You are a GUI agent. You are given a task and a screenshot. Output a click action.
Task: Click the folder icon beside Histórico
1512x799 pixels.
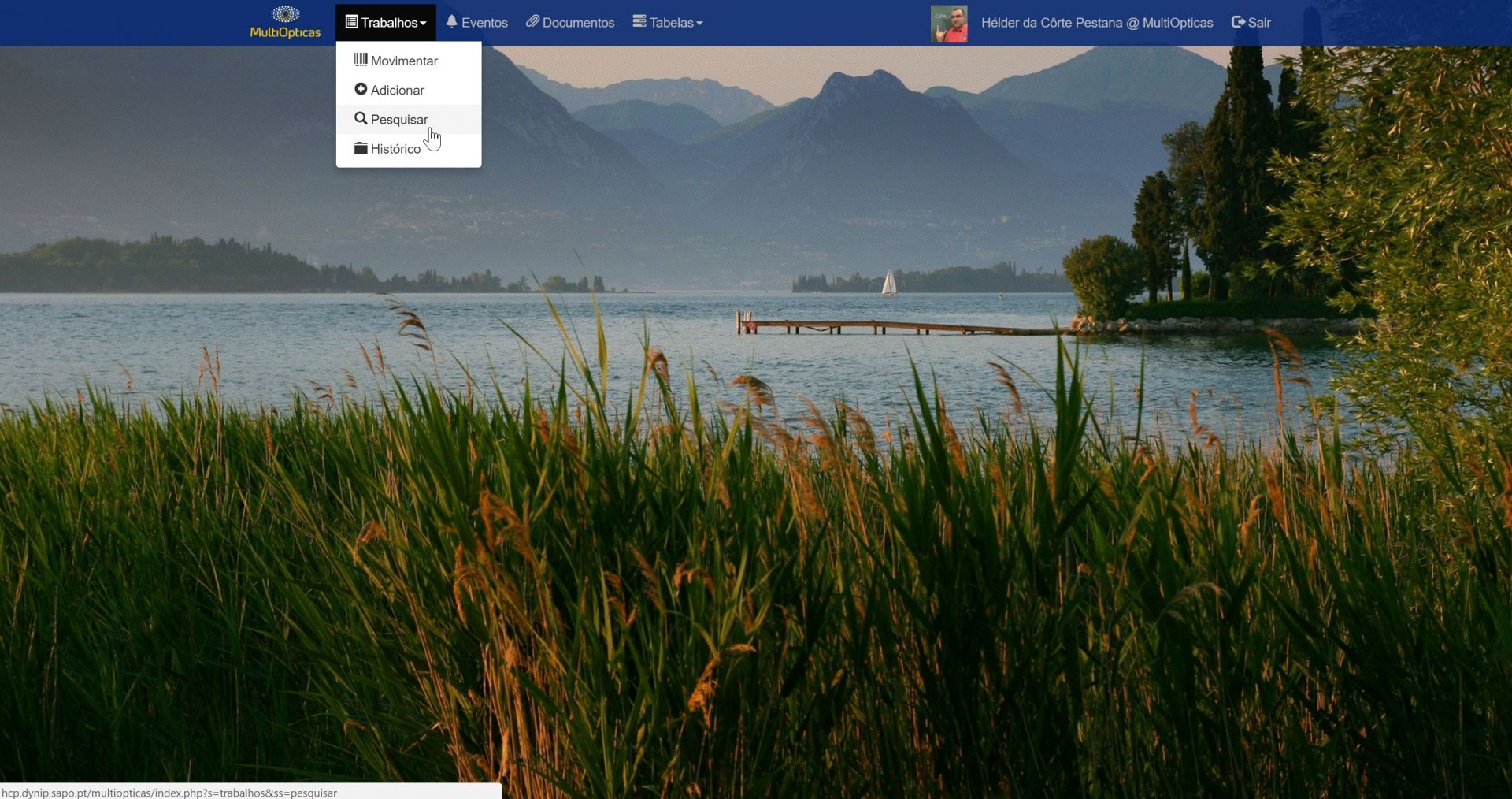pyautogui.click(x=361, y=148)
